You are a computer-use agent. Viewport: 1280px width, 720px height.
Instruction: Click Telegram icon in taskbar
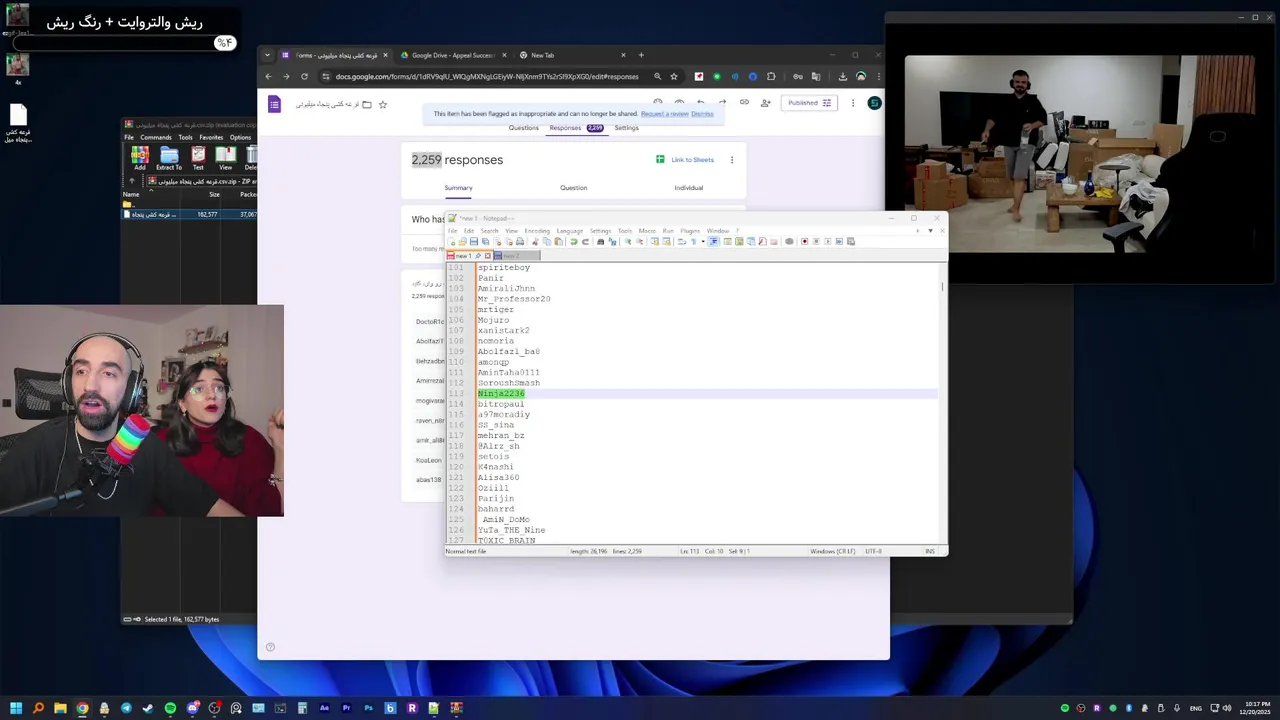pos(126,708)
